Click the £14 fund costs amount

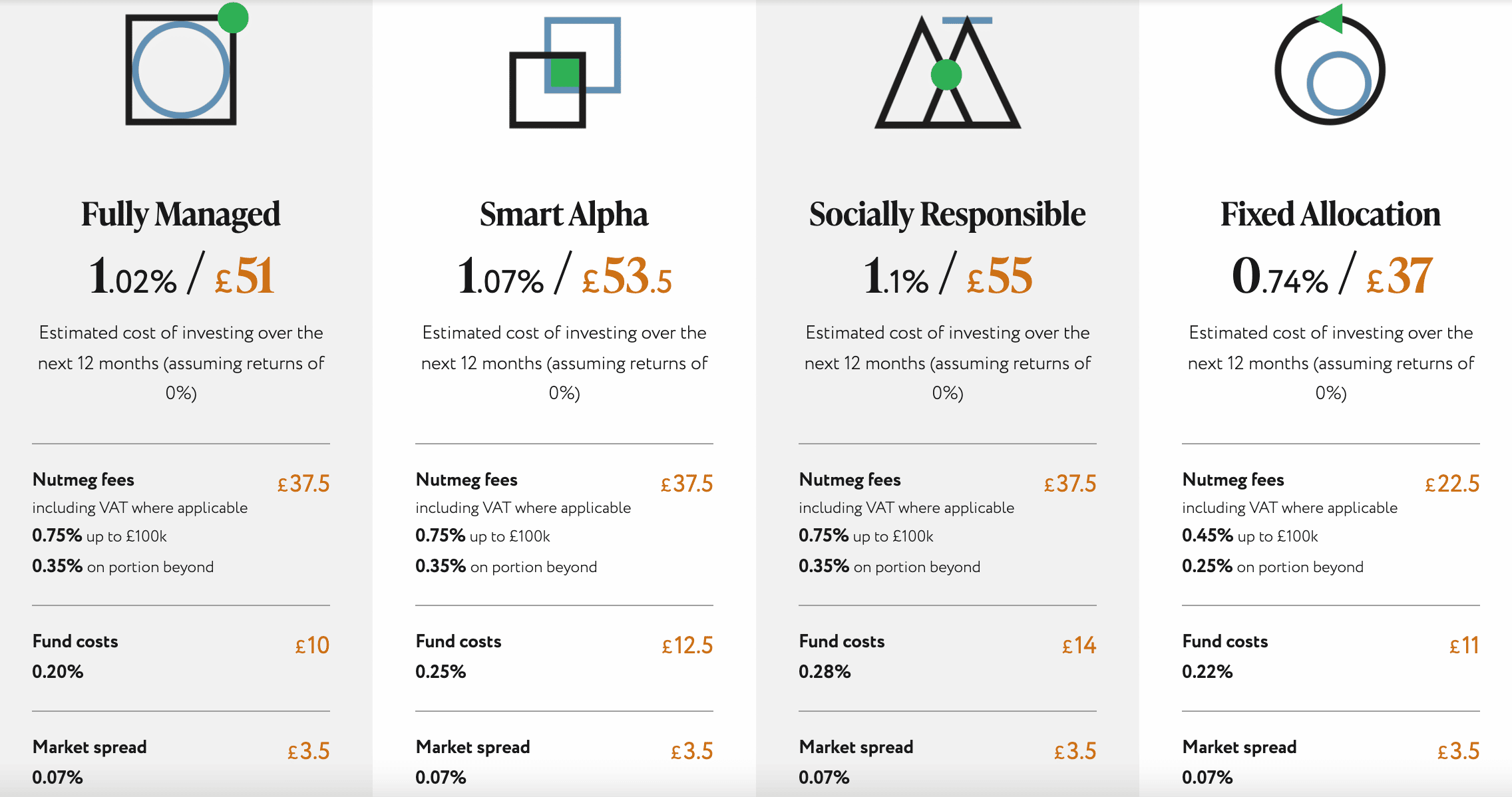pos(1079,645)
